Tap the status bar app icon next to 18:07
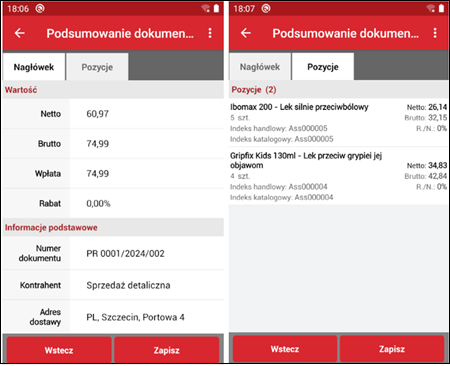The width and height of the screenshot is (450, 366). click(266, 8)
